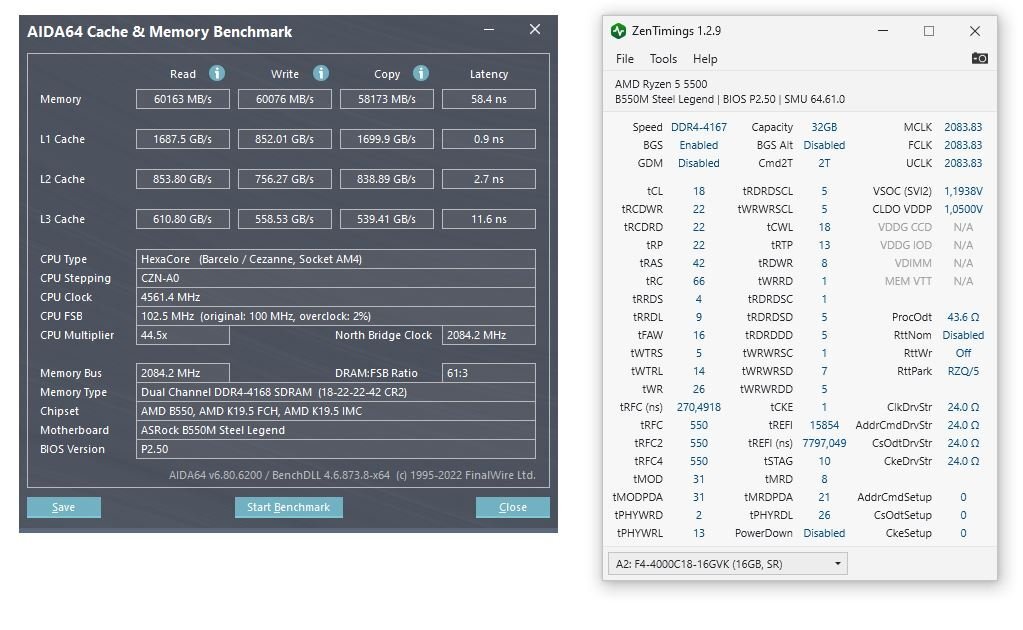Open the Help menu in ZenTimings
The width and height of the screenshot is (1023, 630).
click(x=705, y=59)
